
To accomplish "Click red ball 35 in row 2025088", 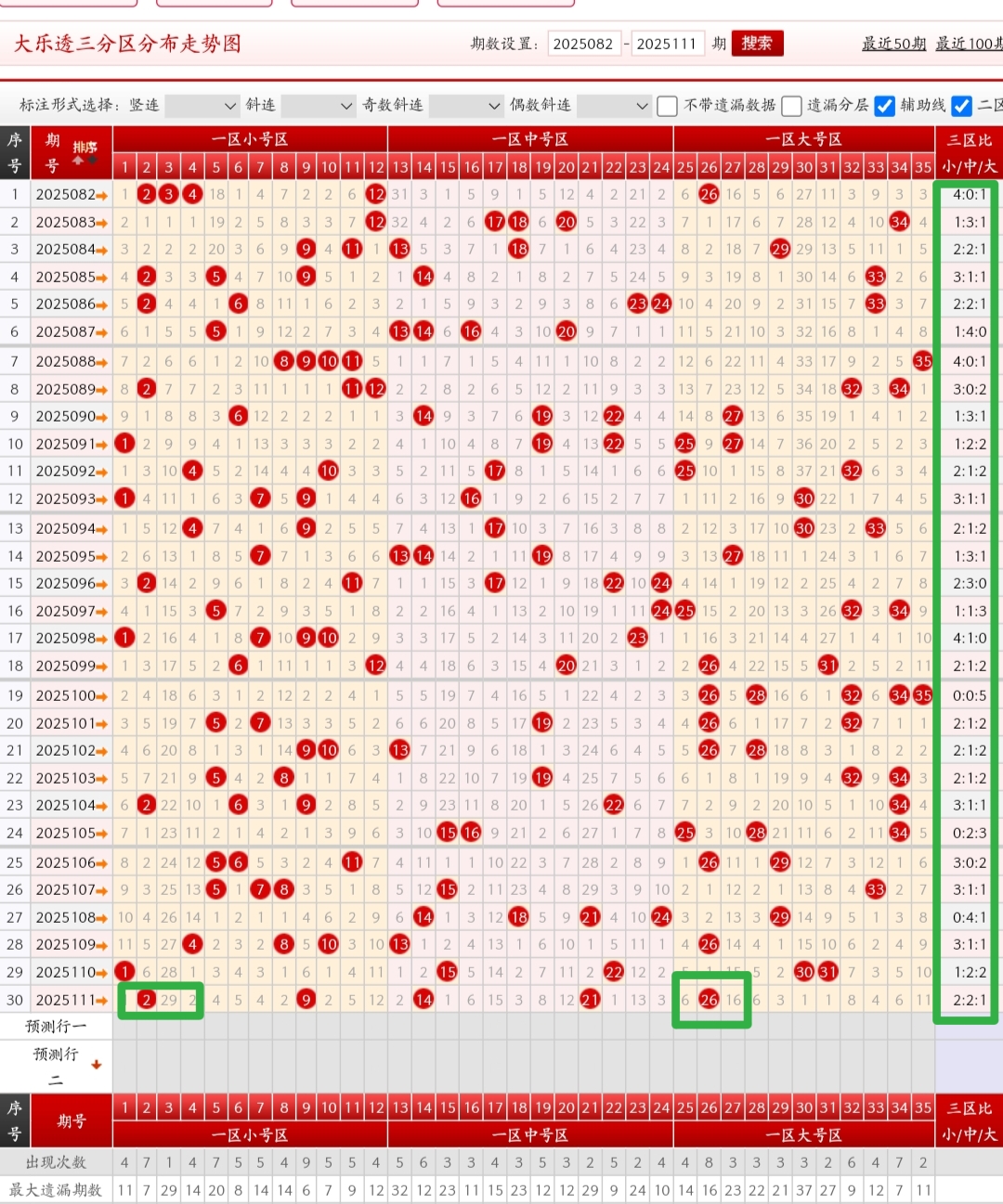I will click(x=922, y=361).
